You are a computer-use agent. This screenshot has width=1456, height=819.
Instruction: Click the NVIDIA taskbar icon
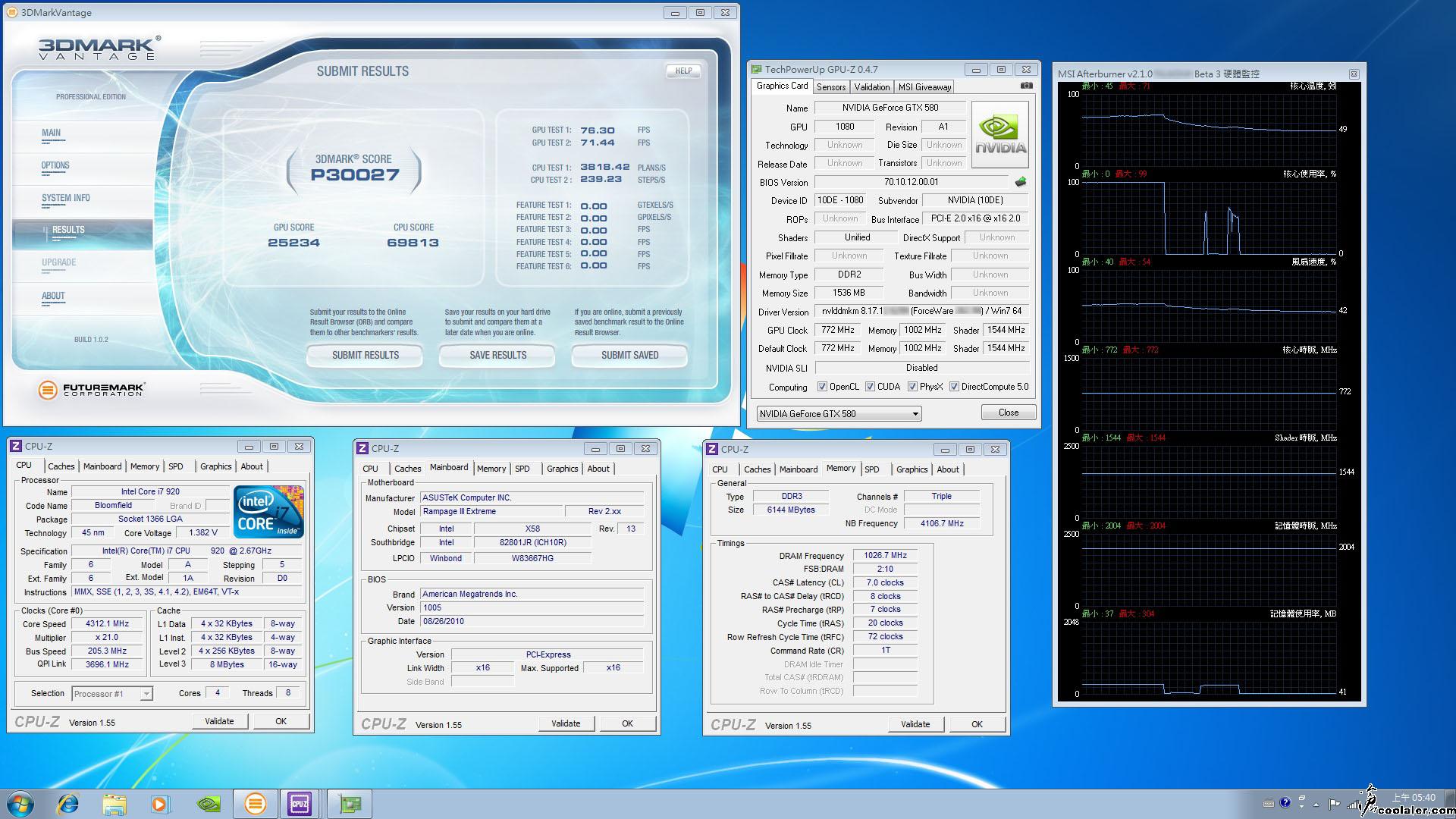coord(208,803)
